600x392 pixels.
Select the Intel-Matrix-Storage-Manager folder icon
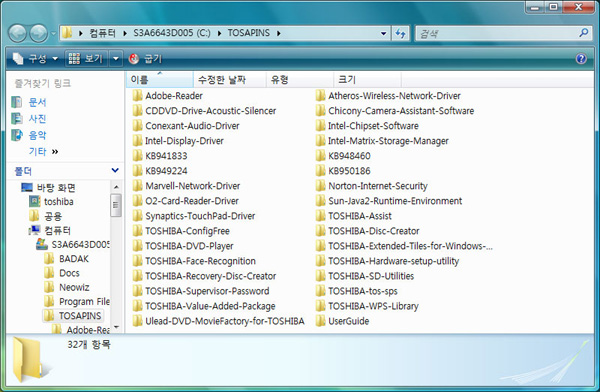(320, 141)
